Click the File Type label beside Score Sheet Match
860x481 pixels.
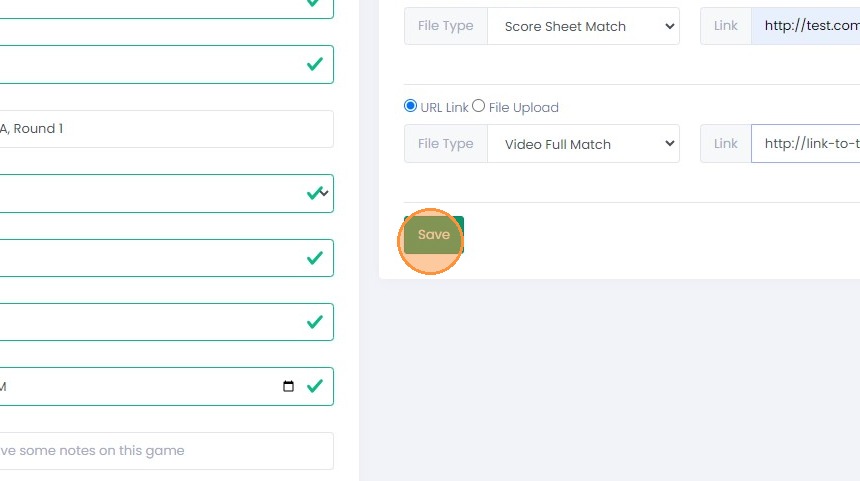pos(445,26)
